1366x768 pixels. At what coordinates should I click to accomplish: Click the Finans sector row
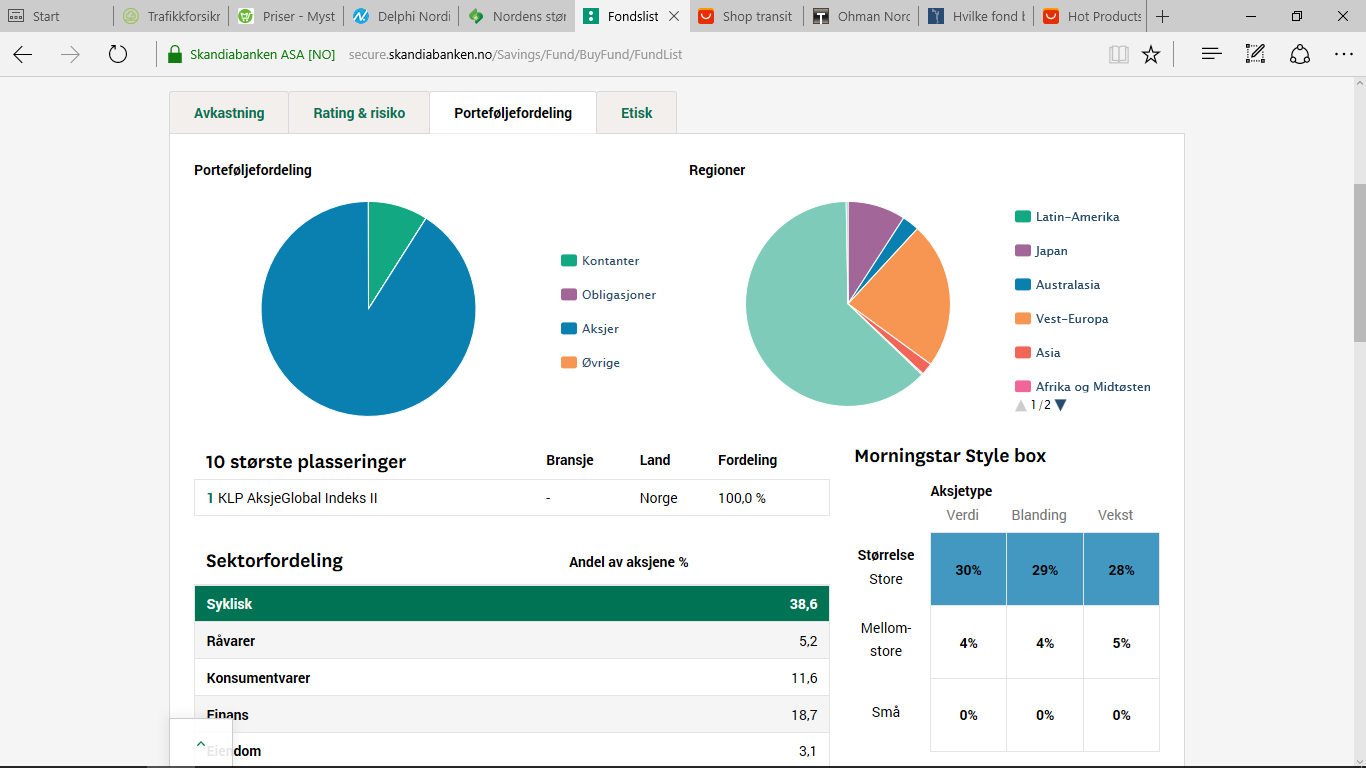click(x=512, y=715)
